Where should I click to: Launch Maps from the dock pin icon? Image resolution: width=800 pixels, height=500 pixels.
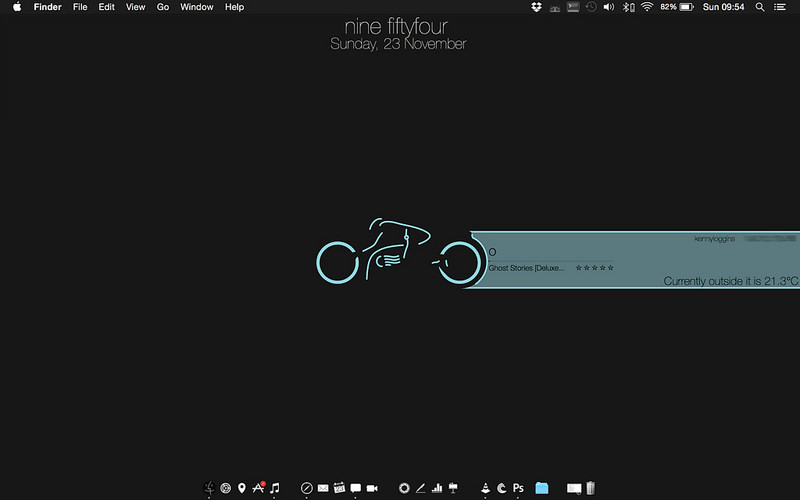click(x=242, y=488)
